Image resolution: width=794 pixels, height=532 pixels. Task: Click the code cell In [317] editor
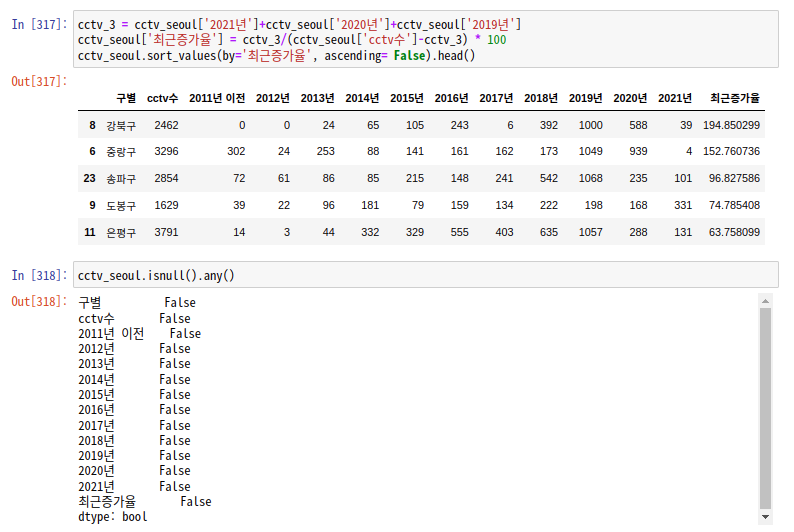[425, 39]
